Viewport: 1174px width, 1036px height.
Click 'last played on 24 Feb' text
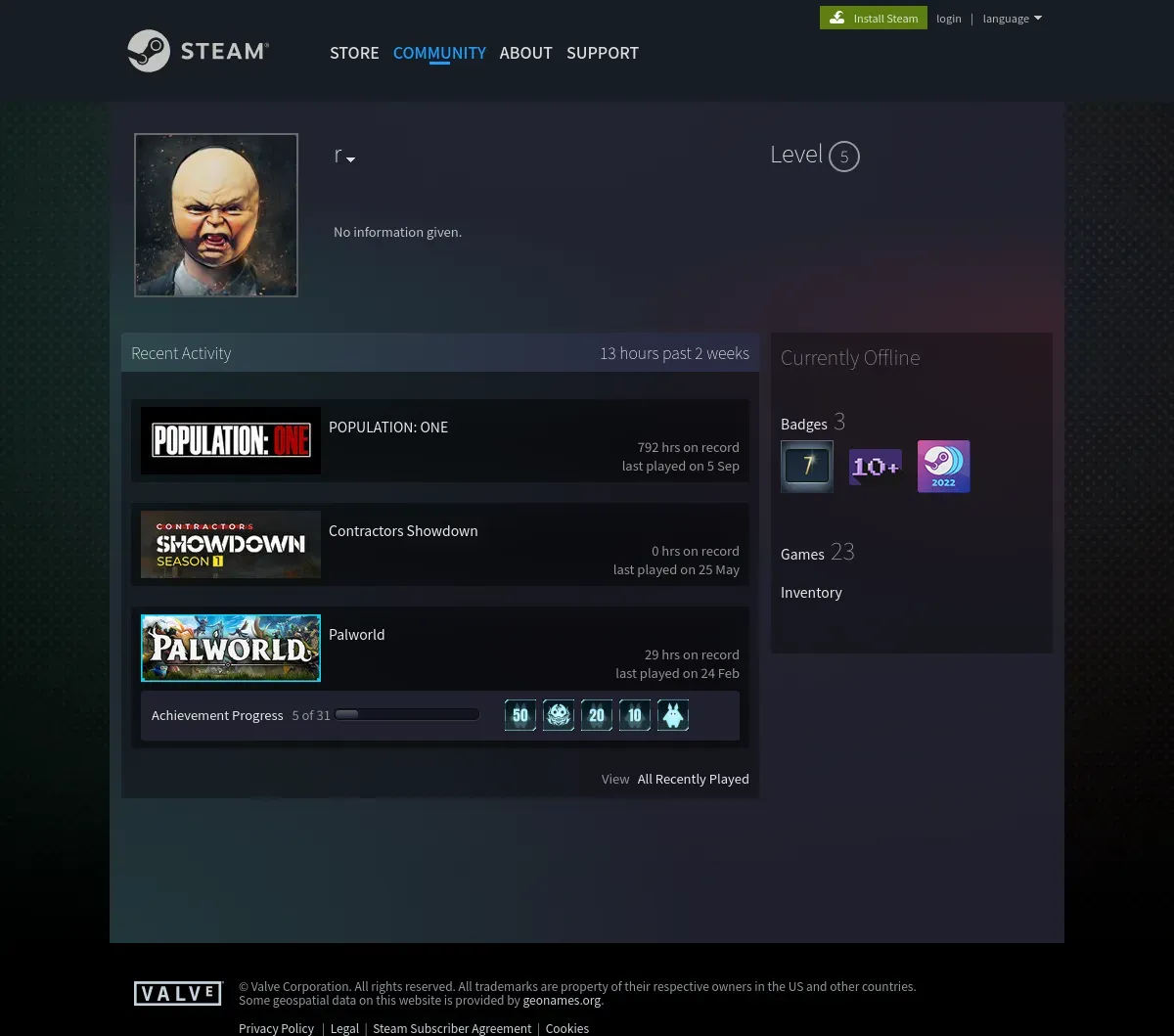click(x=677, y=673)
